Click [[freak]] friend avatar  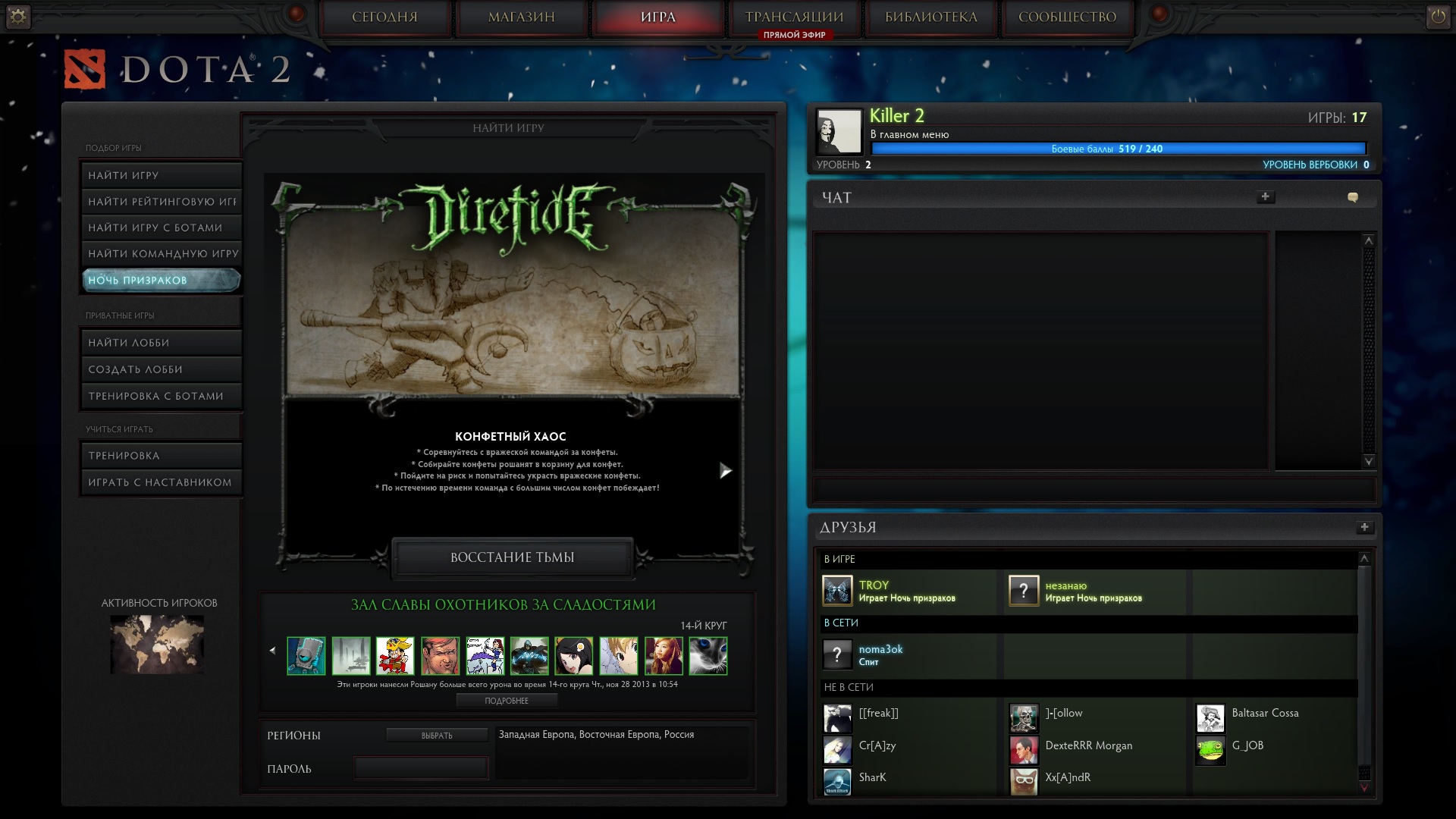(837, 718)
